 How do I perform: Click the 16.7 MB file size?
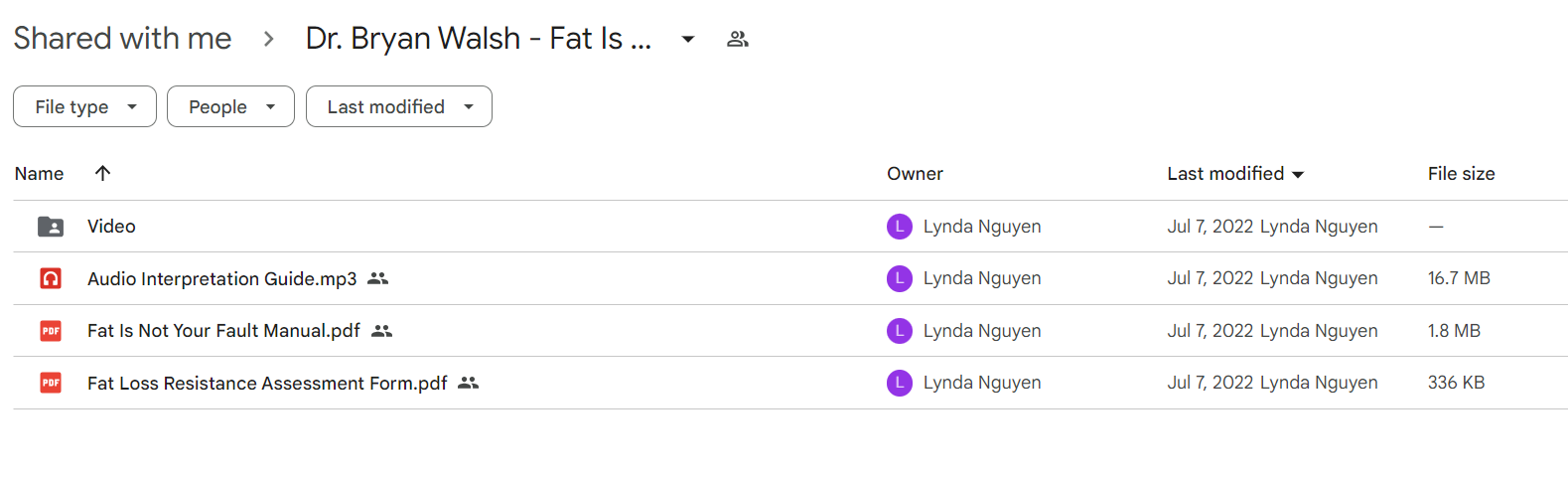pyautogui.click(x=1459, y=278)
